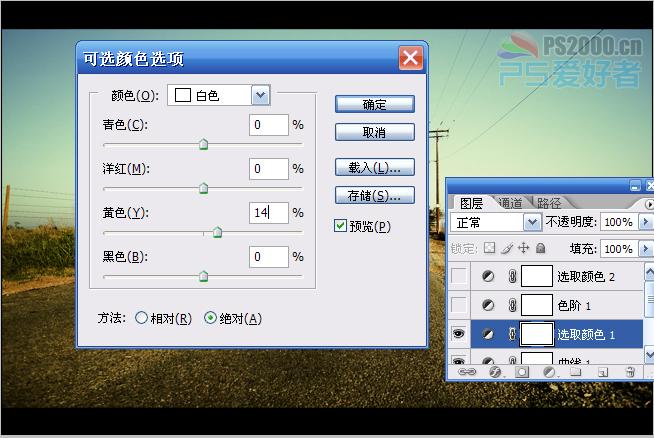Screen dimensions: 654x438
Task: Toggle the 预览(P) preview checkbox
Action: (340, 226)
